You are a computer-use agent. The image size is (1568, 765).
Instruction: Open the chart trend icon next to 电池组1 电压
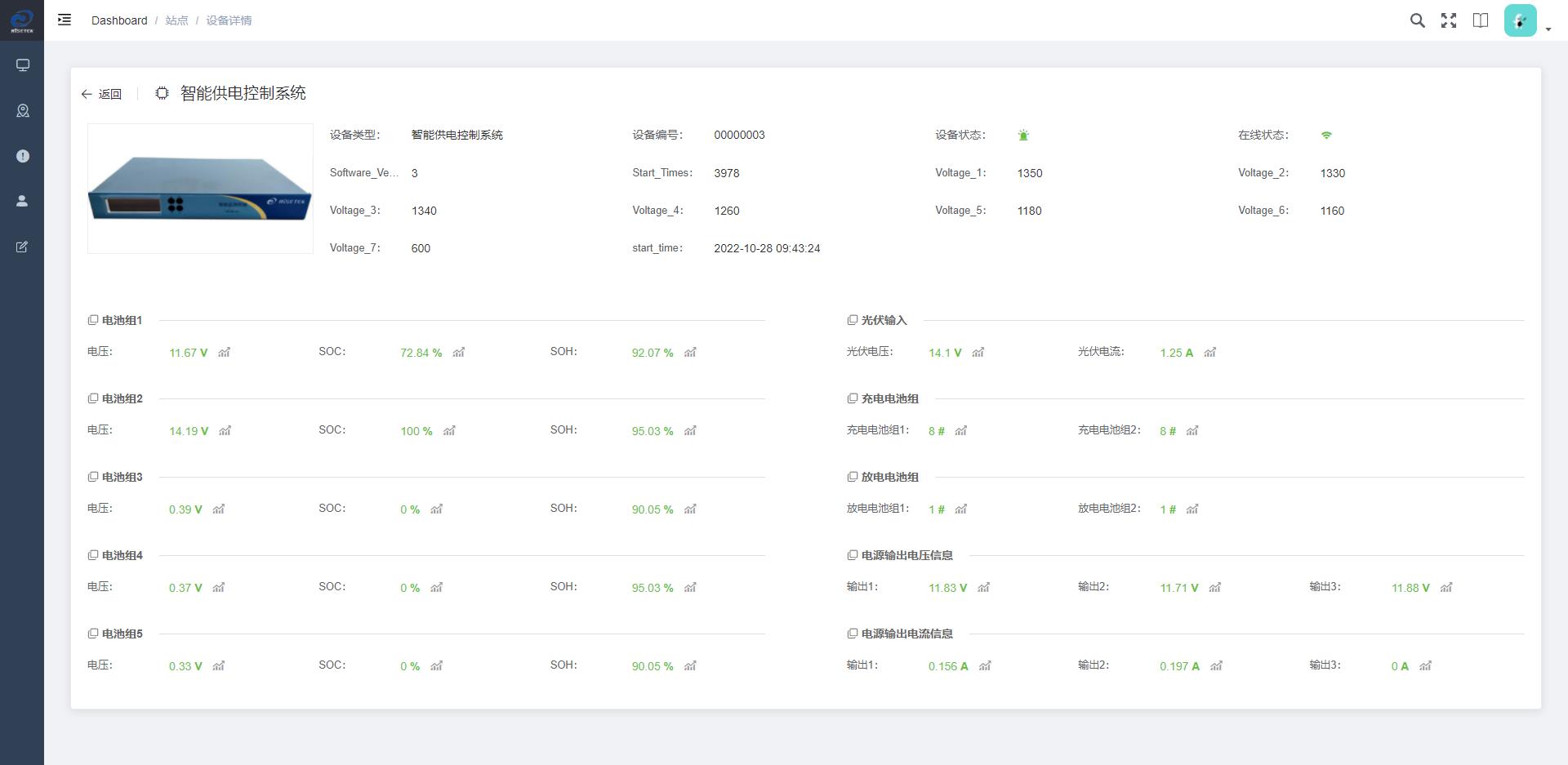coord(225,353)
